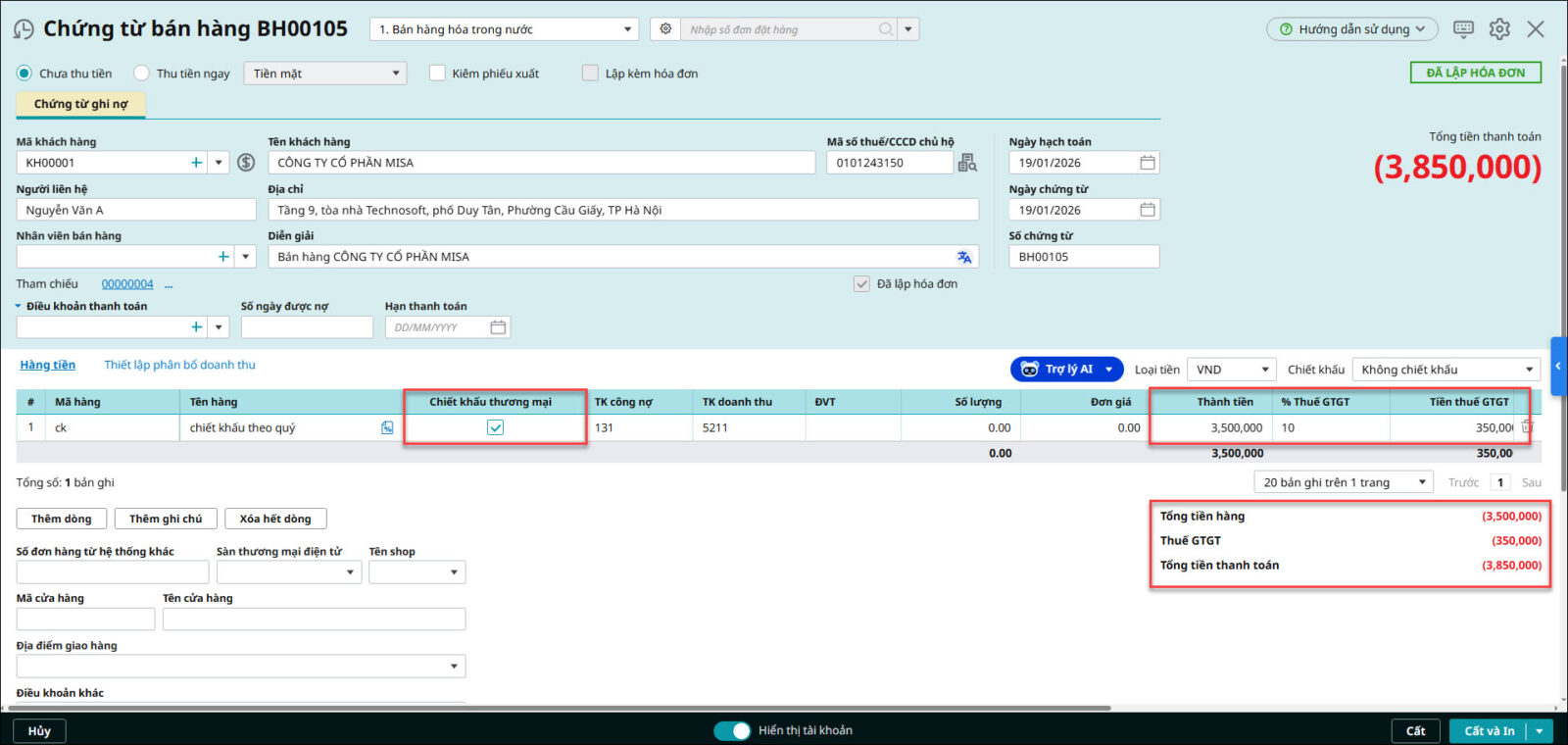Select the Thu tiền ngay radio button
1568x745 pixels.
[x=142, y=74]
